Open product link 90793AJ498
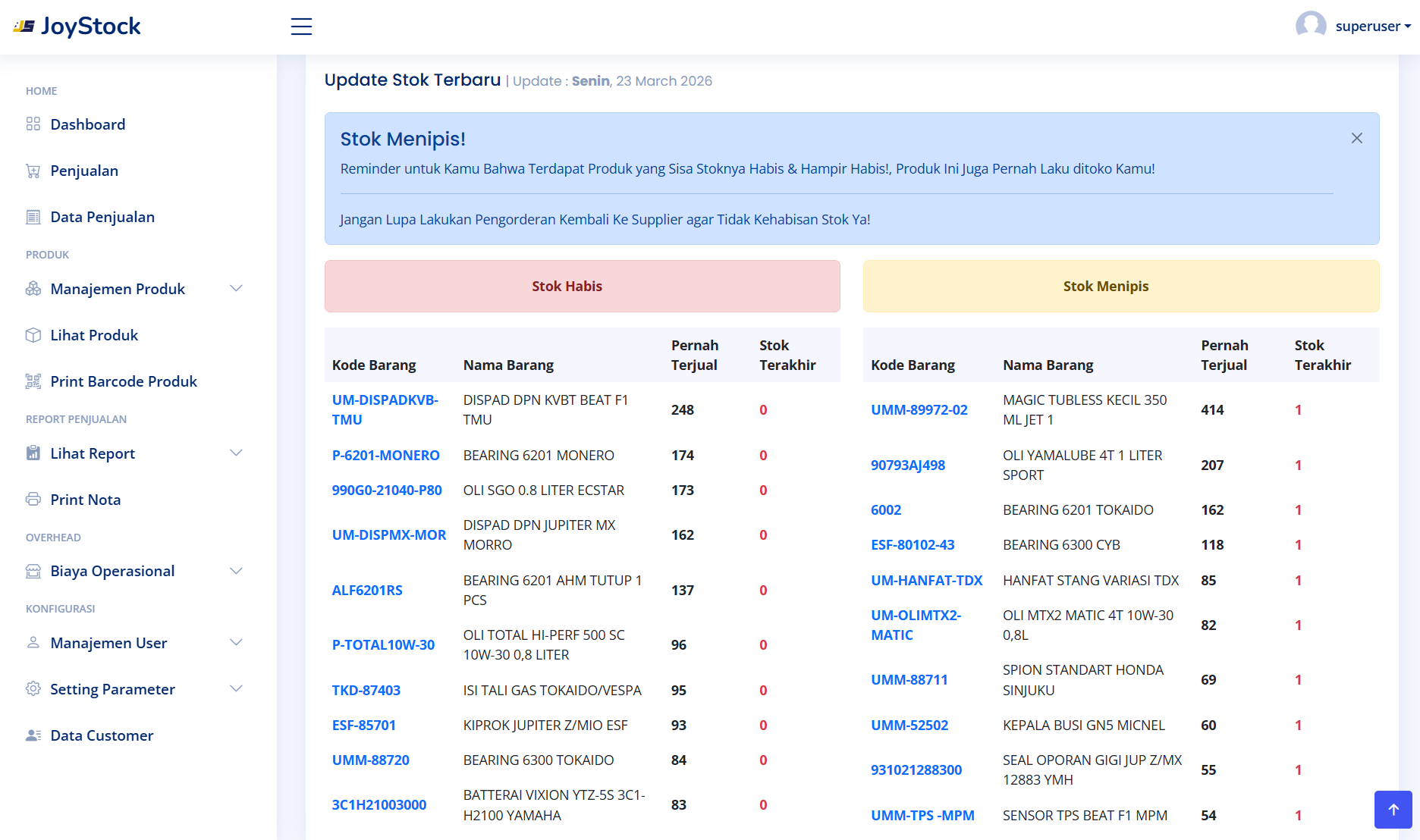The height and width of the screenshot is (840, 1420). click(x=908, y=465)
